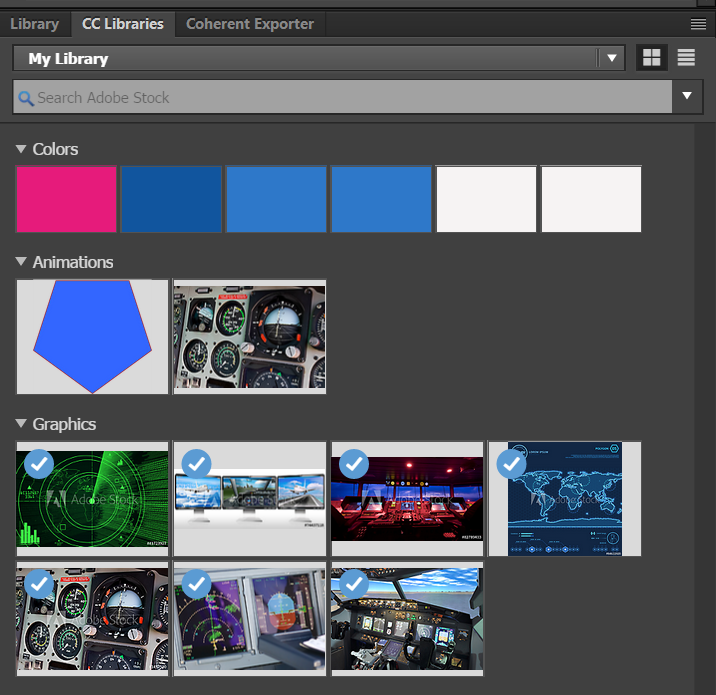Toggle checkmark on three monitors graphic
The height and width of the screenshot is (695, 716).
(196, 464)
